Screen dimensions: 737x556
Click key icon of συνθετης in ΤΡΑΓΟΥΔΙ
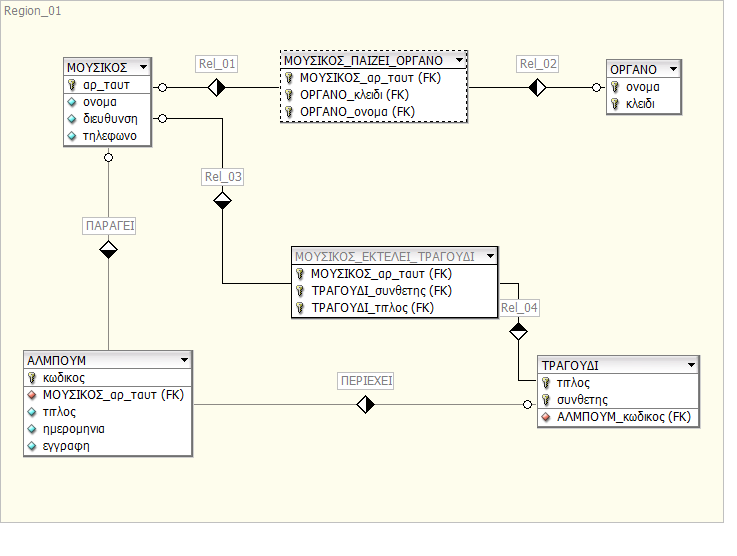point(546,399)
